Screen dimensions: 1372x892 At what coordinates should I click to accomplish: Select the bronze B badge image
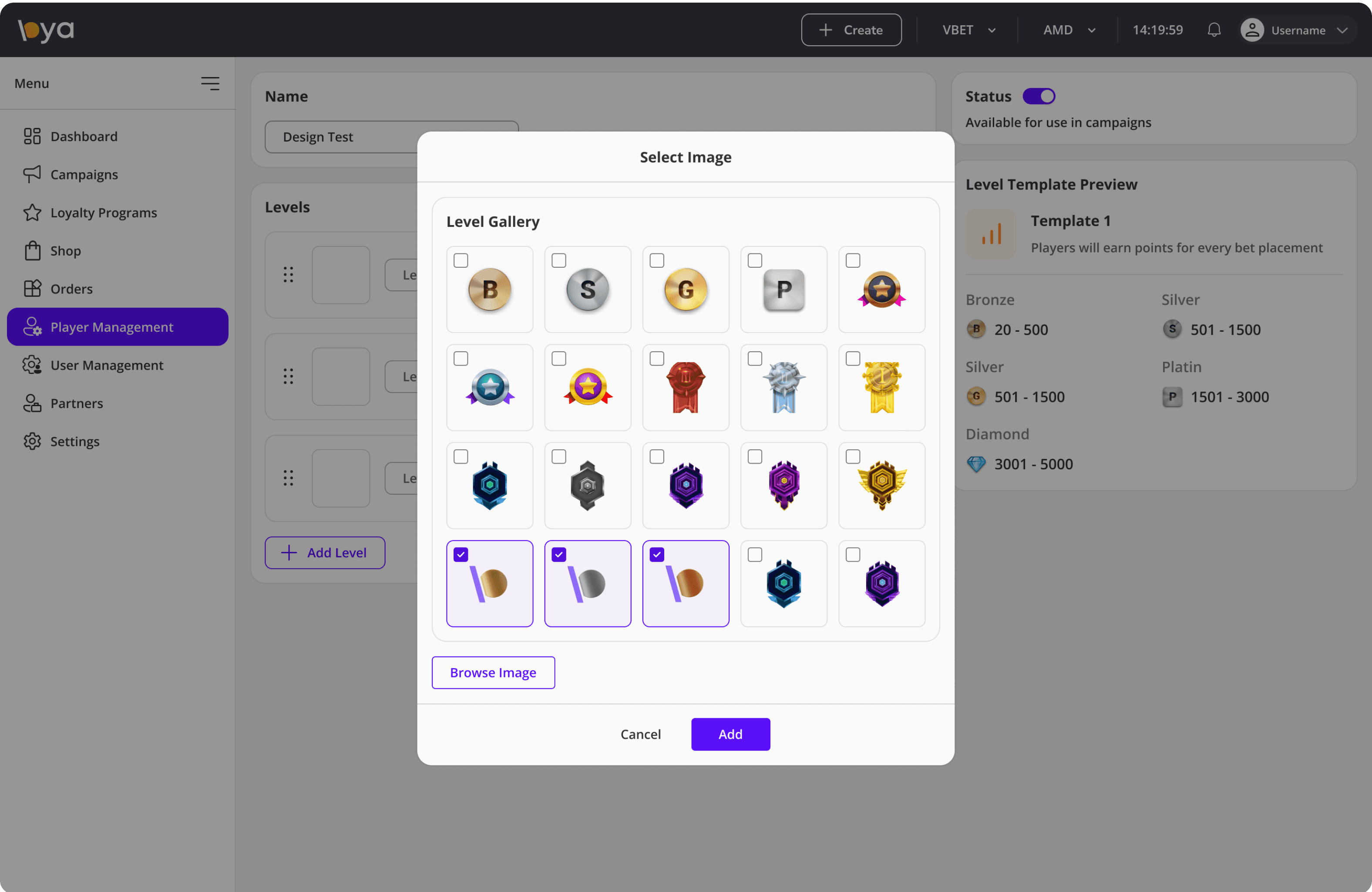tap(489, 289)
